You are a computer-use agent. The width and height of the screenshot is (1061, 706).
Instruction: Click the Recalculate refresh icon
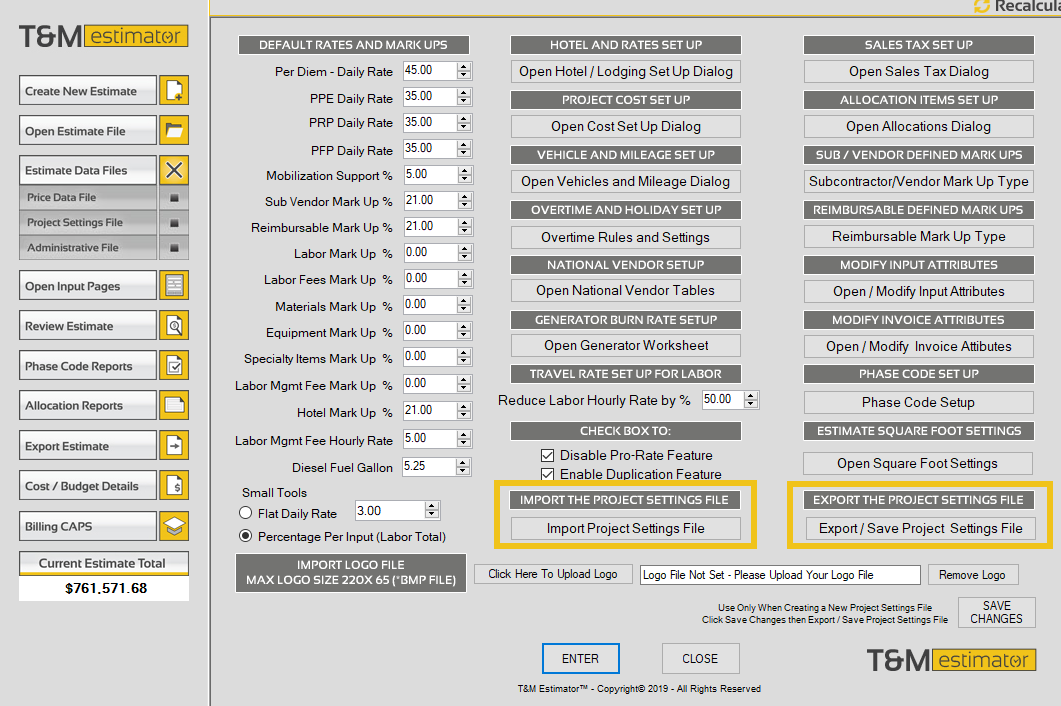tap(981, 6)
